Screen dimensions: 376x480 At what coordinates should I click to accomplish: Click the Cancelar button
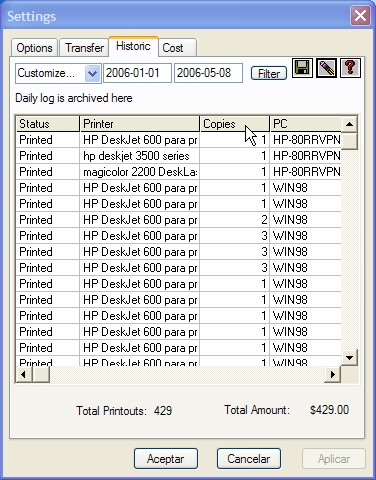[x=249, y=459]
